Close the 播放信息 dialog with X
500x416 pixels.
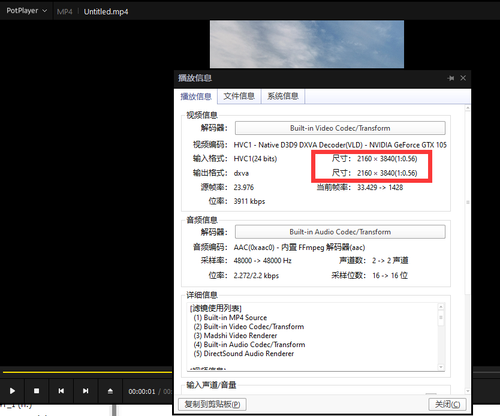click(463, 78)
